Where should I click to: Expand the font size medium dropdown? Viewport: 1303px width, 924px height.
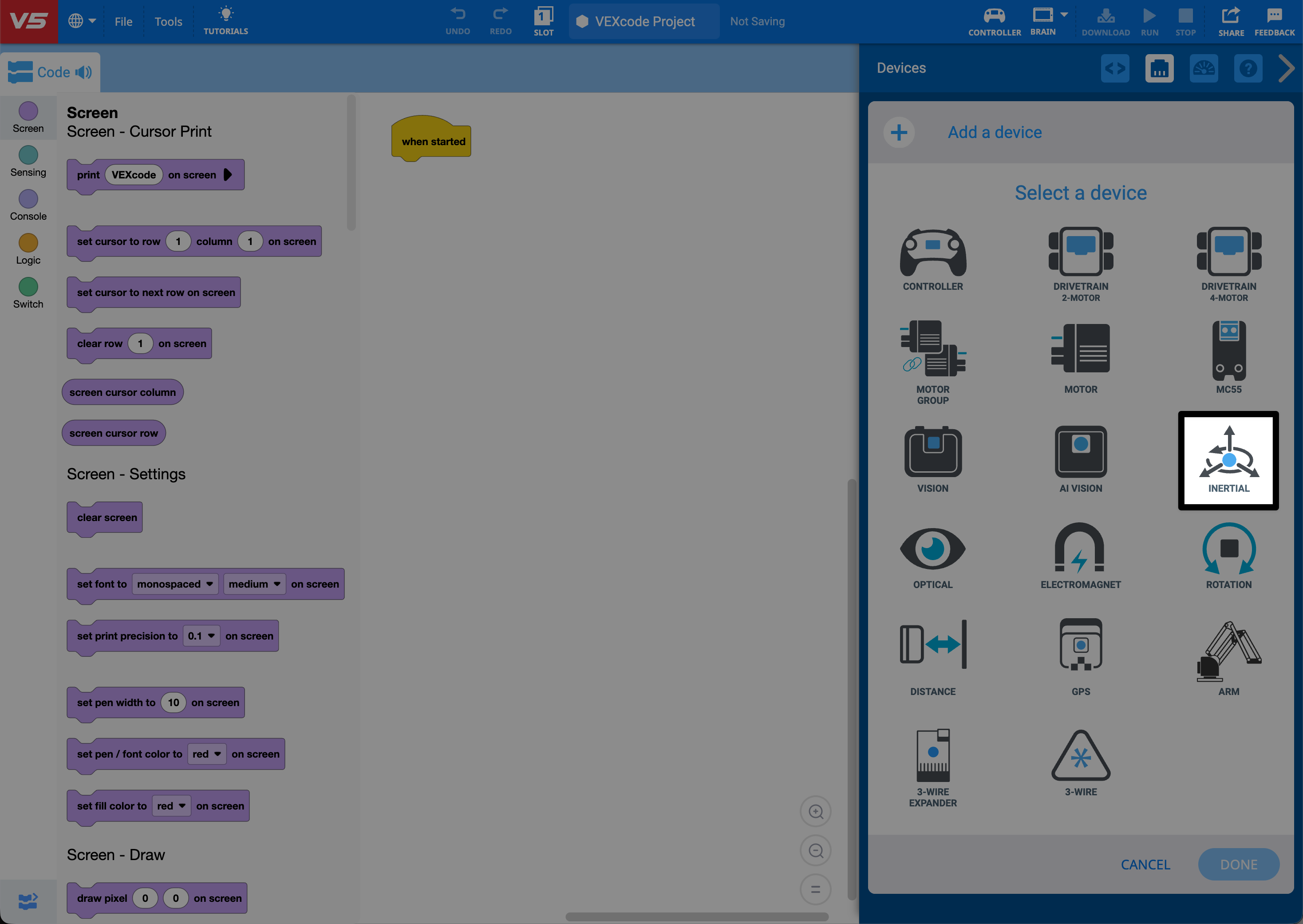254,584
